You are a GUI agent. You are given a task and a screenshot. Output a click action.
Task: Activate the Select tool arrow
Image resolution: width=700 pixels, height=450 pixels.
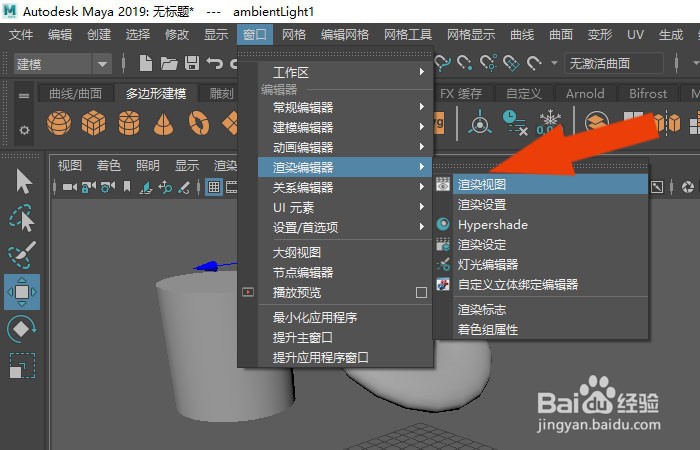point(23,181)
